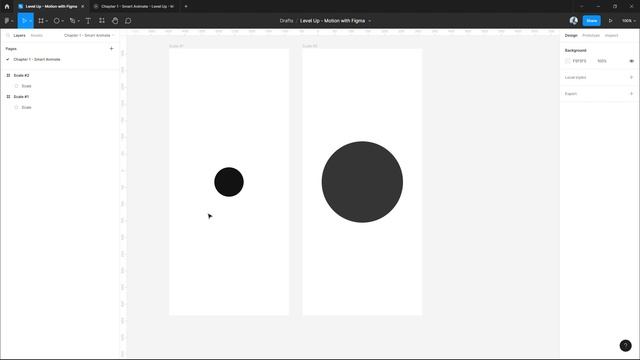
Task: Select the Ellipse shape tool
Action: tap(56, 20)
